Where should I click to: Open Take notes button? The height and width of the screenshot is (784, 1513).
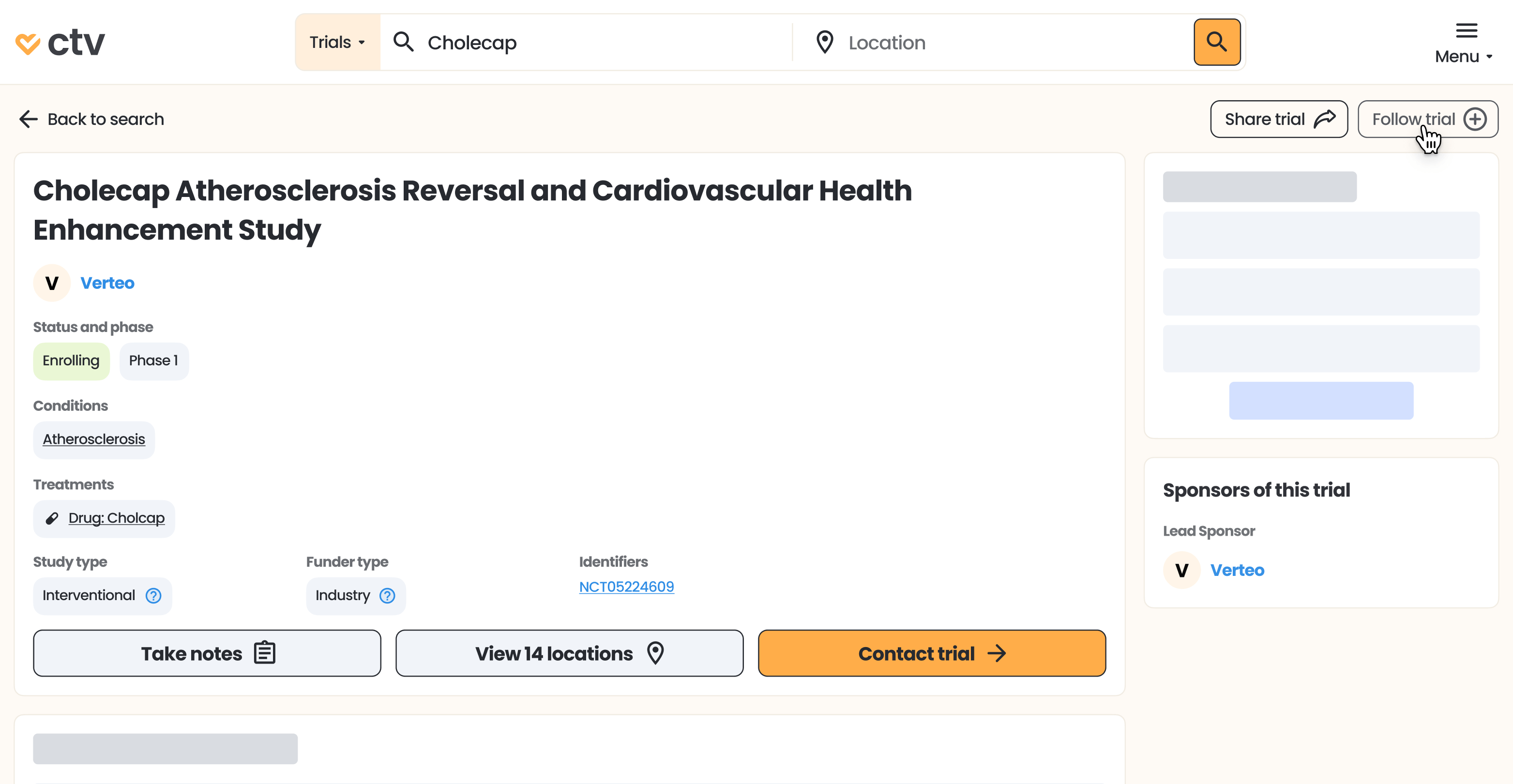tap(207, 653)
